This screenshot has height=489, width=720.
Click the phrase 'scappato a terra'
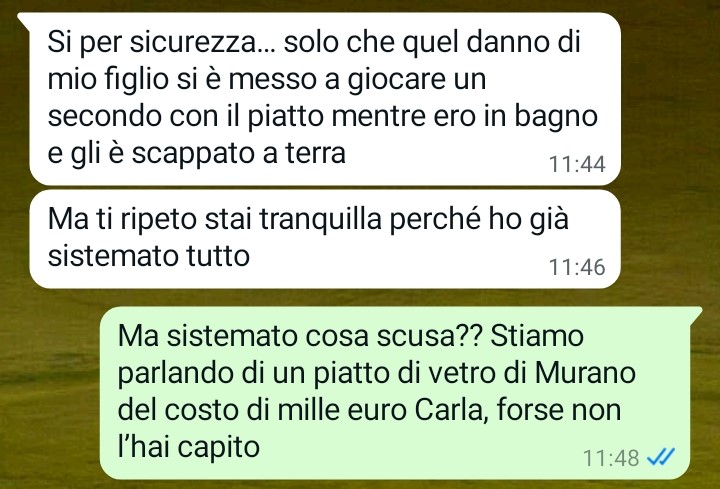239,153
